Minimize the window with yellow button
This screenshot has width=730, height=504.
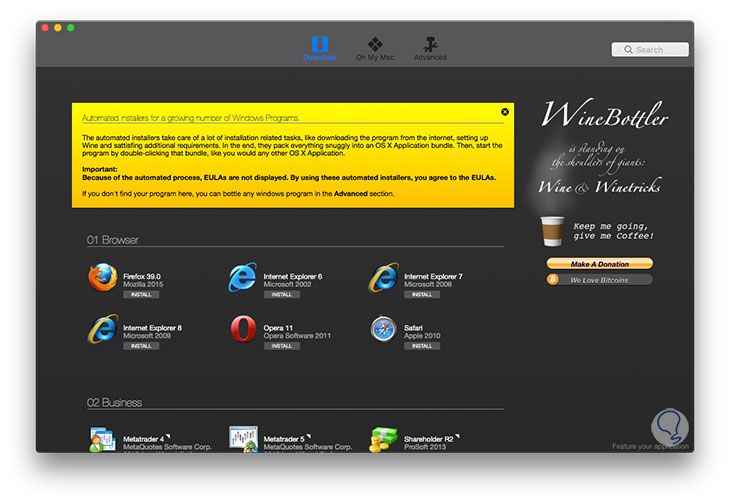[x=58, y=28]
